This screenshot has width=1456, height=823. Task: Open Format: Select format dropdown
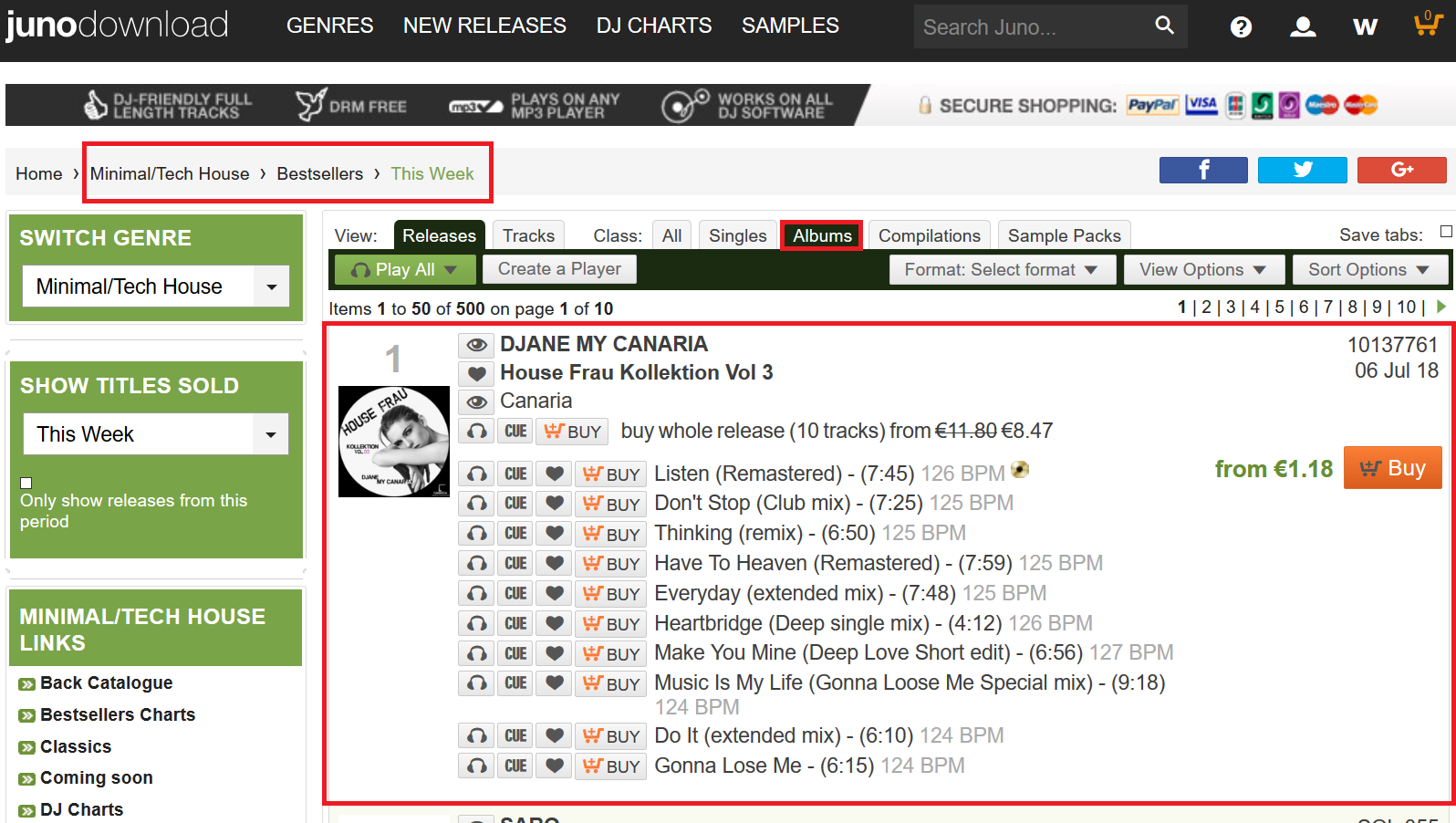tap(1002, 270)
